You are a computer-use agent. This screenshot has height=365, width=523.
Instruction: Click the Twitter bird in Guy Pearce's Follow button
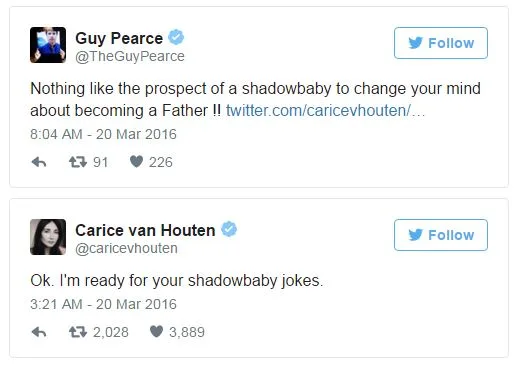(416, 43)
